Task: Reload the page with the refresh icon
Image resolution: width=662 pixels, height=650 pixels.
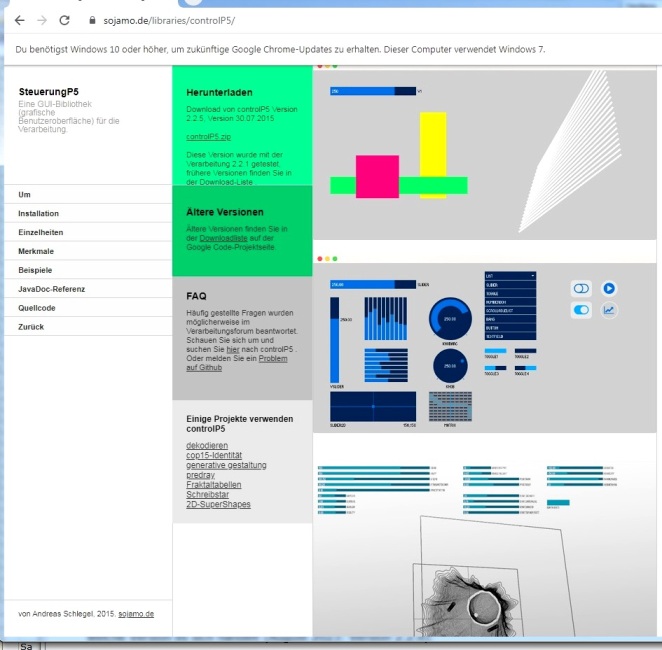Action: pos(65,20)
